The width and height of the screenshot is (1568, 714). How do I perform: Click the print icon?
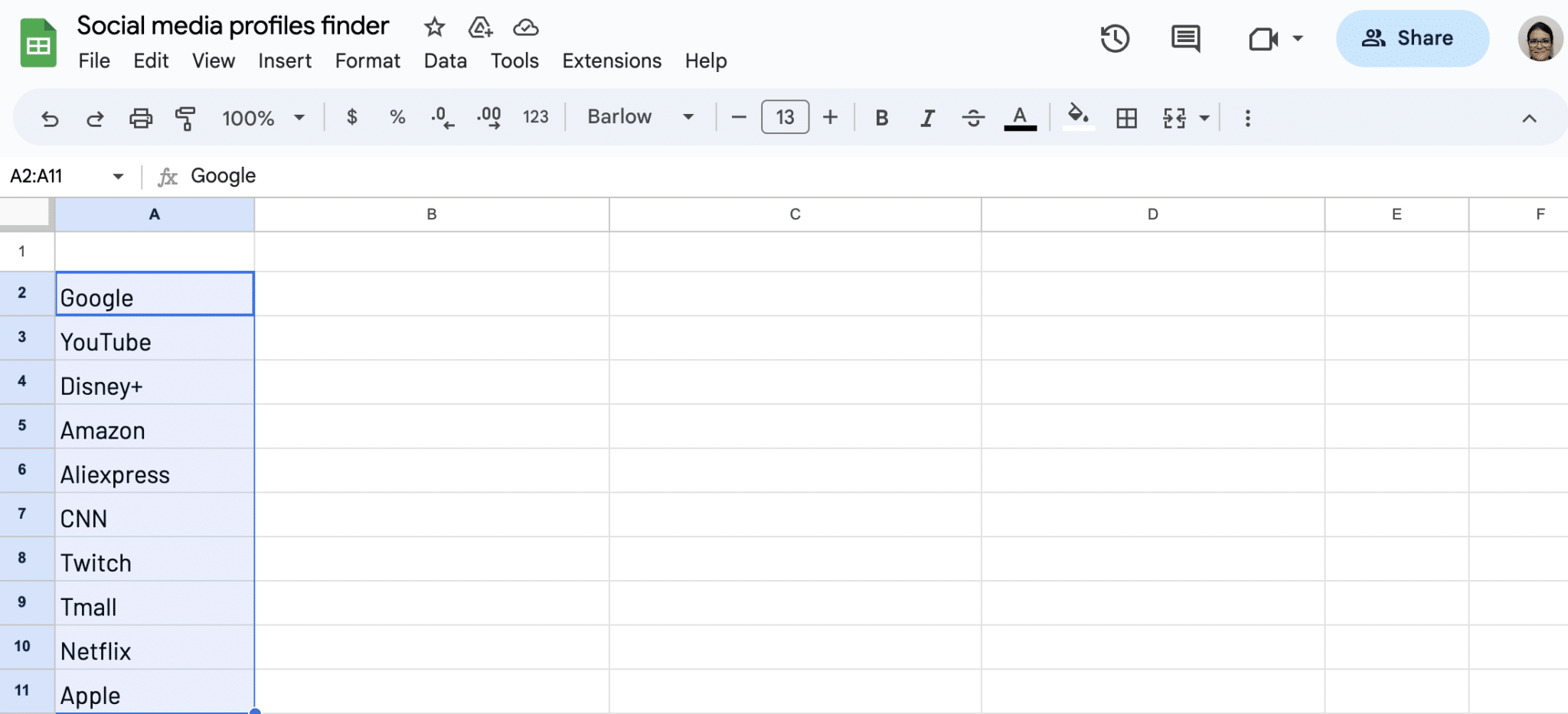pos(140,118)
